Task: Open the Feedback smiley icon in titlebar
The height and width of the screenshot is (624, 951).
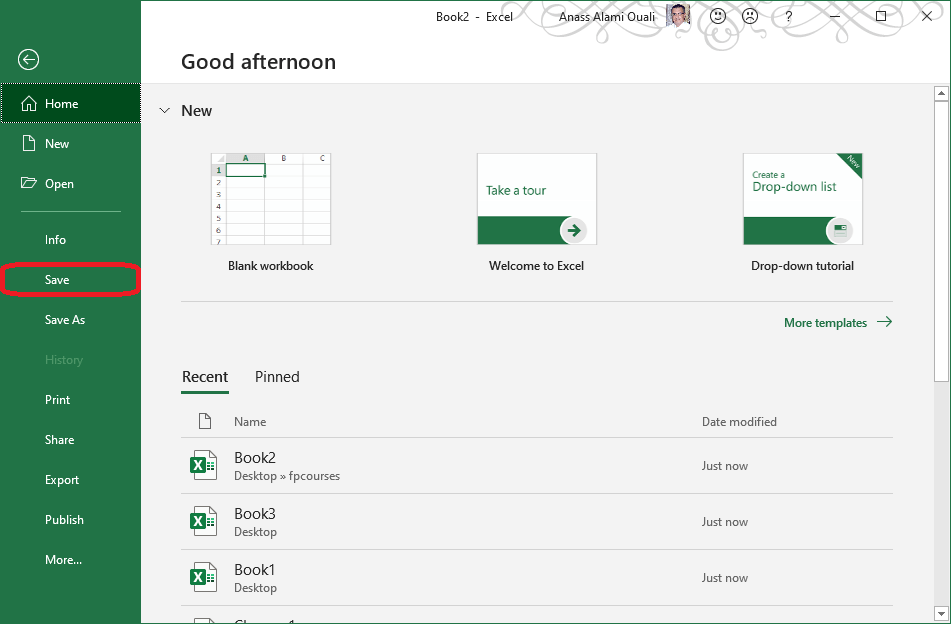Action: 717,16
